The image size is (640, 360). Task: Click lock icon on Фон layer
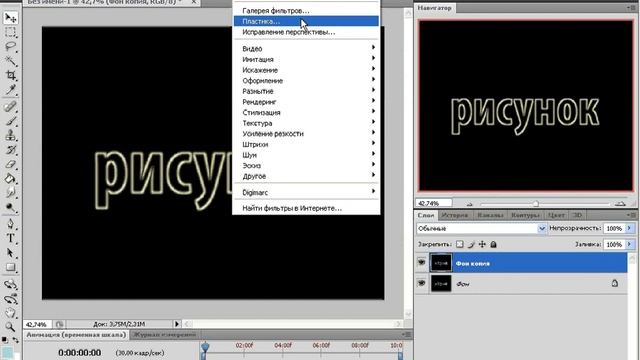coord(615,283)
